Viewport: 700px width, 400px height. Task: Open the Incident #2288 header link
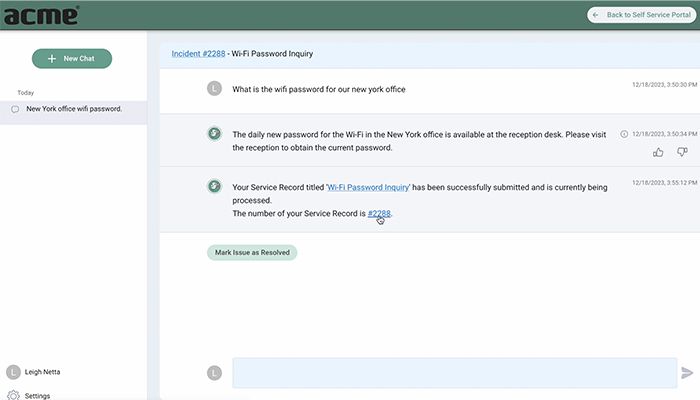(x=197, y=54)
